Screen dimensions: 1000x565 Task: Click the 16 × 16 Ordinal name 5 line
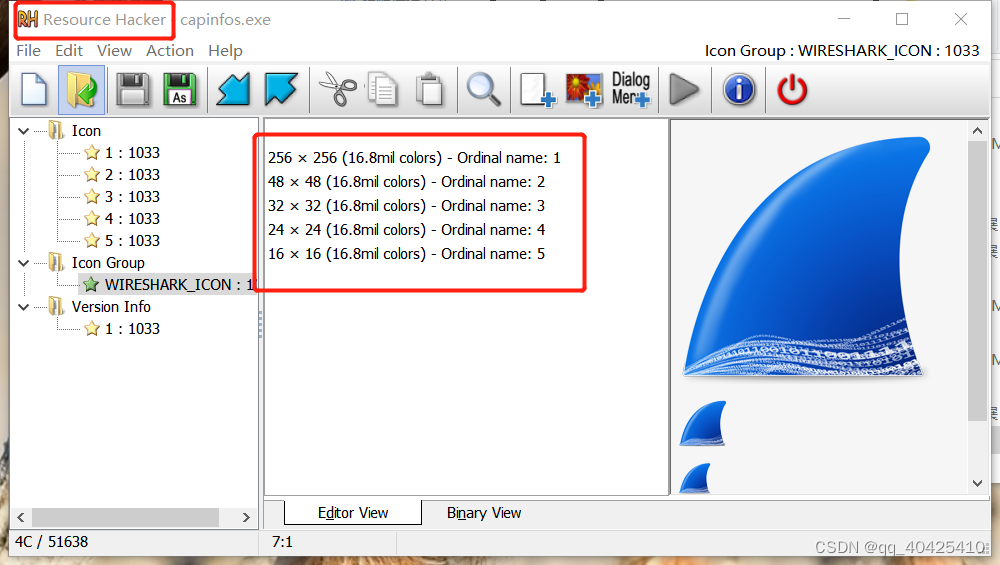pyautogui.click(x=406, y=254)
